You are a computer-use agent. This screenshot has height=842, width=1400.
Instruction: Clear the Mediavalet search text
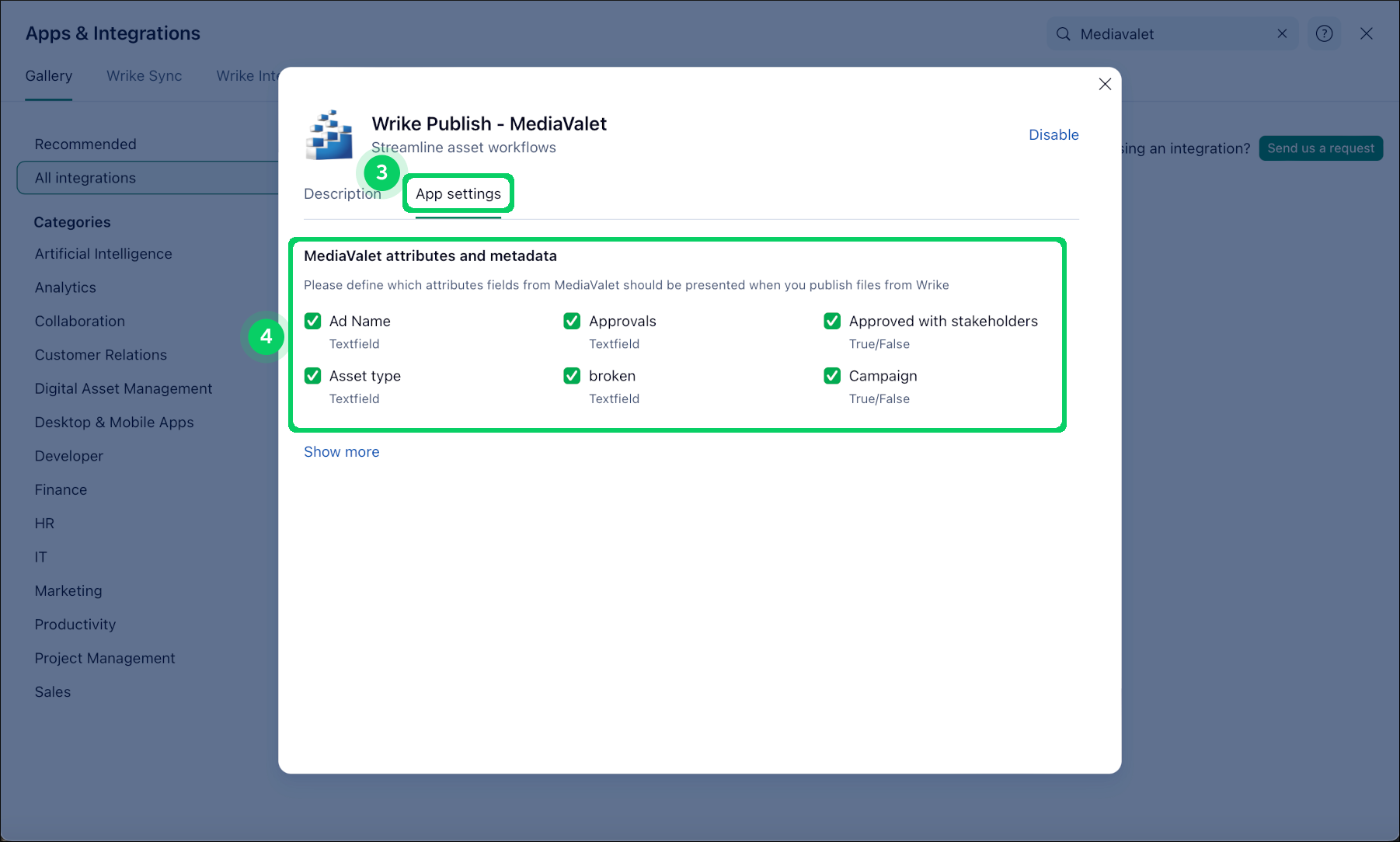click(x=1282, y=34)
